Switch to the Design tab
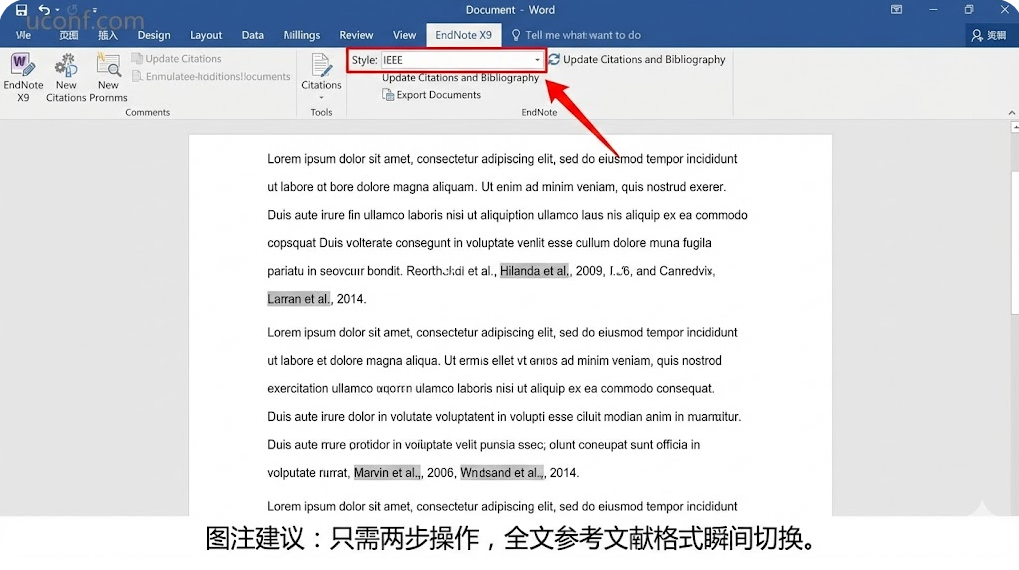Screen dimensions: 1019x570 tap(154, 35)
